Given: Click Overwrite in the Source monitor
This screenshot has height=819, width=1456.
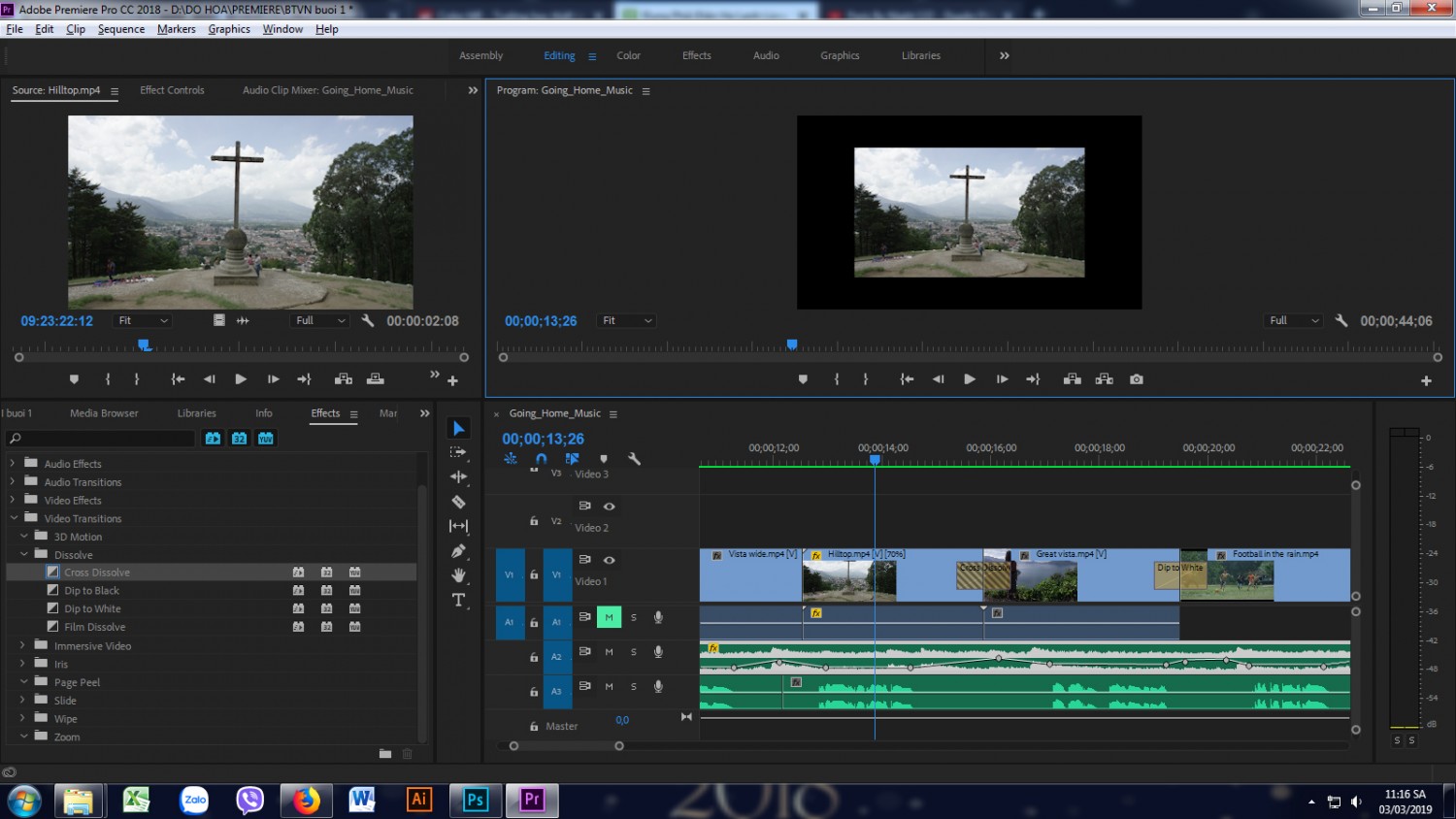Looking at the screenshot, I should click(376, 379).
